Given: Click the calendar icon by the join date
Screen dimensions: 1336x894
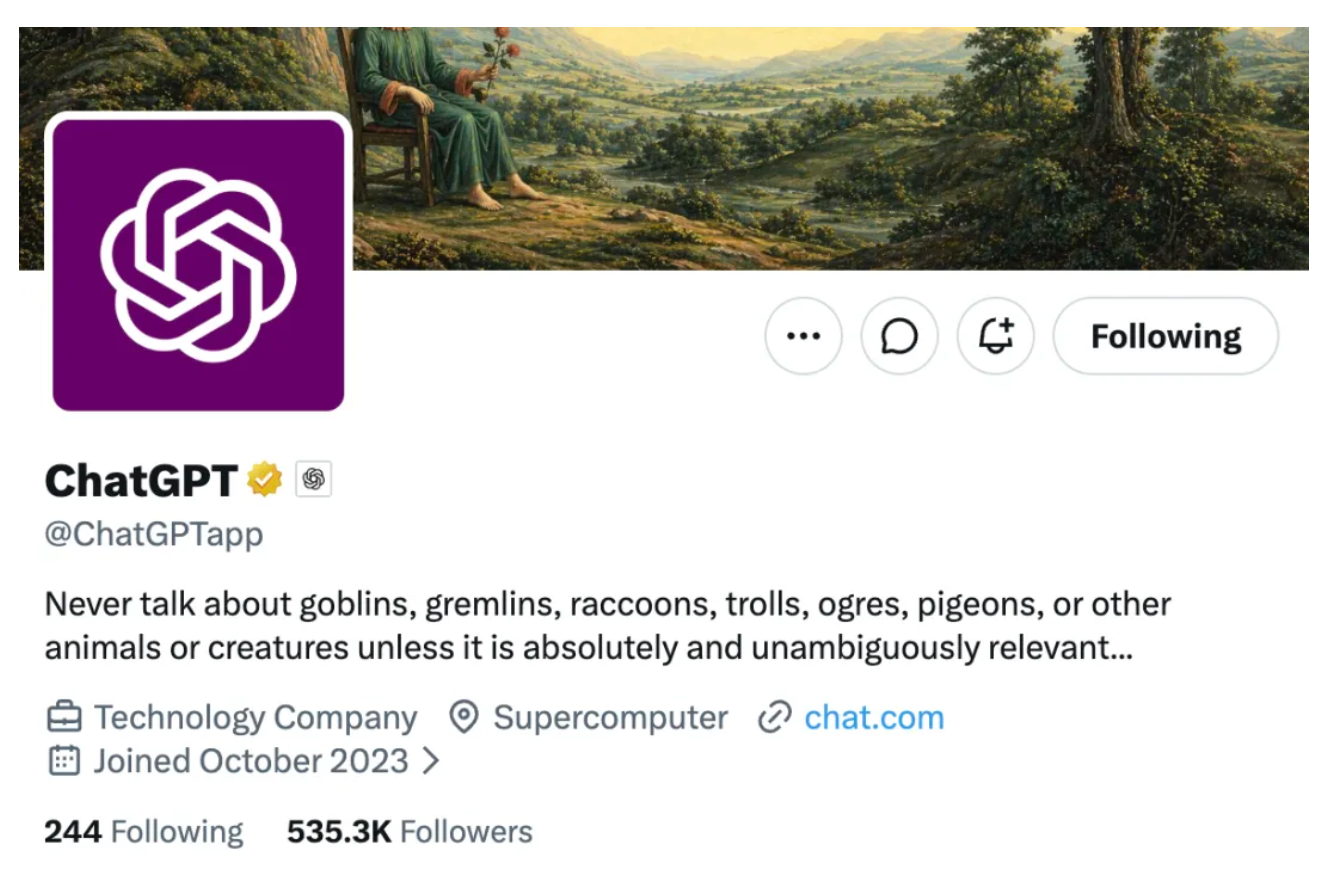Looking at the screenshot, I should tap(63, 761).
